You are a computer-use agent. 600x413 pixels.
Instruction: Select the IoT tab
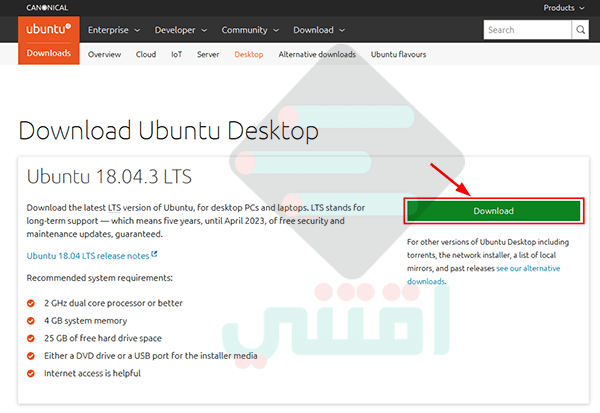coord(176,54)
